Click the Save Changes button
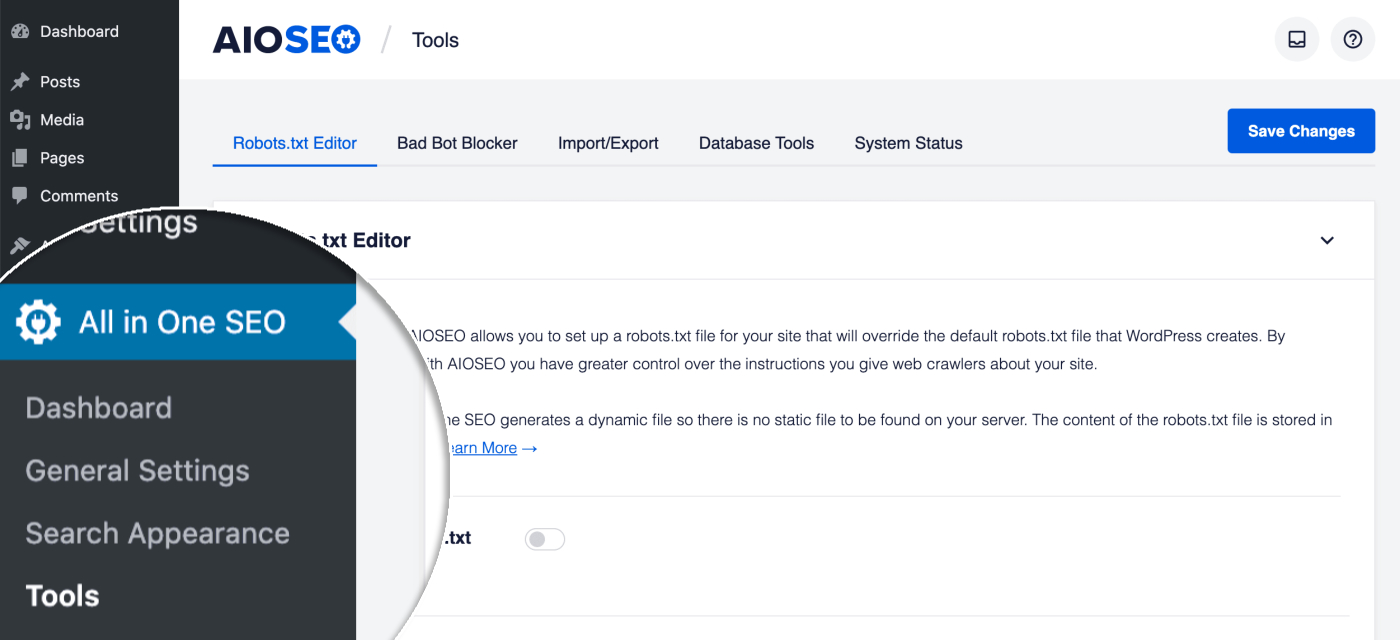Screen dimensions: 1400x640 pyautogui.click(x=1301, y=130)
